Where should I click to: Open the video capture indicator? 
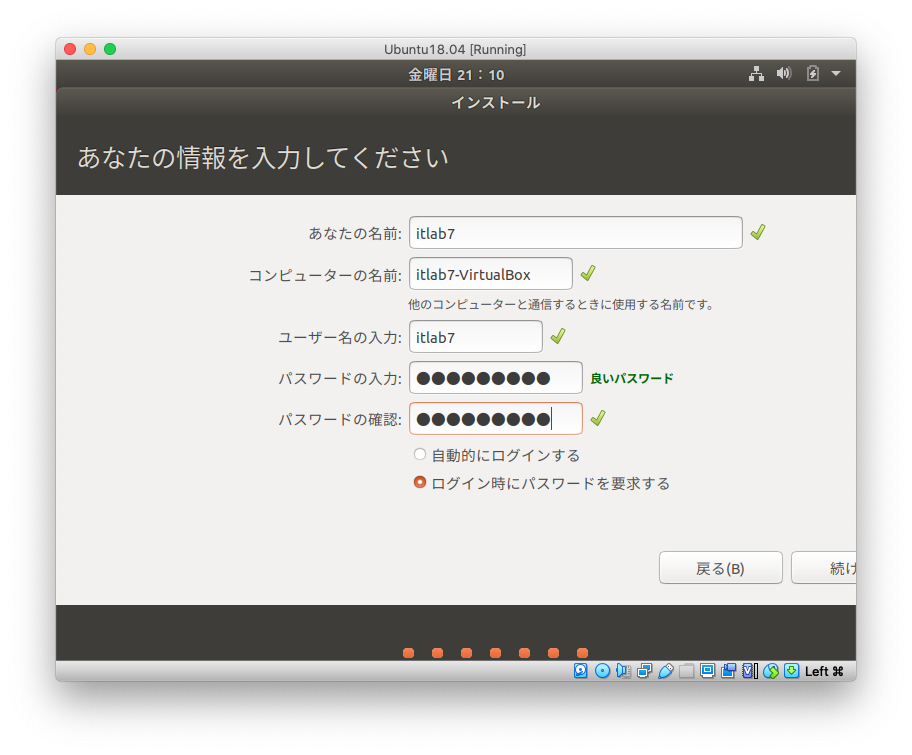tap(728, 671)
